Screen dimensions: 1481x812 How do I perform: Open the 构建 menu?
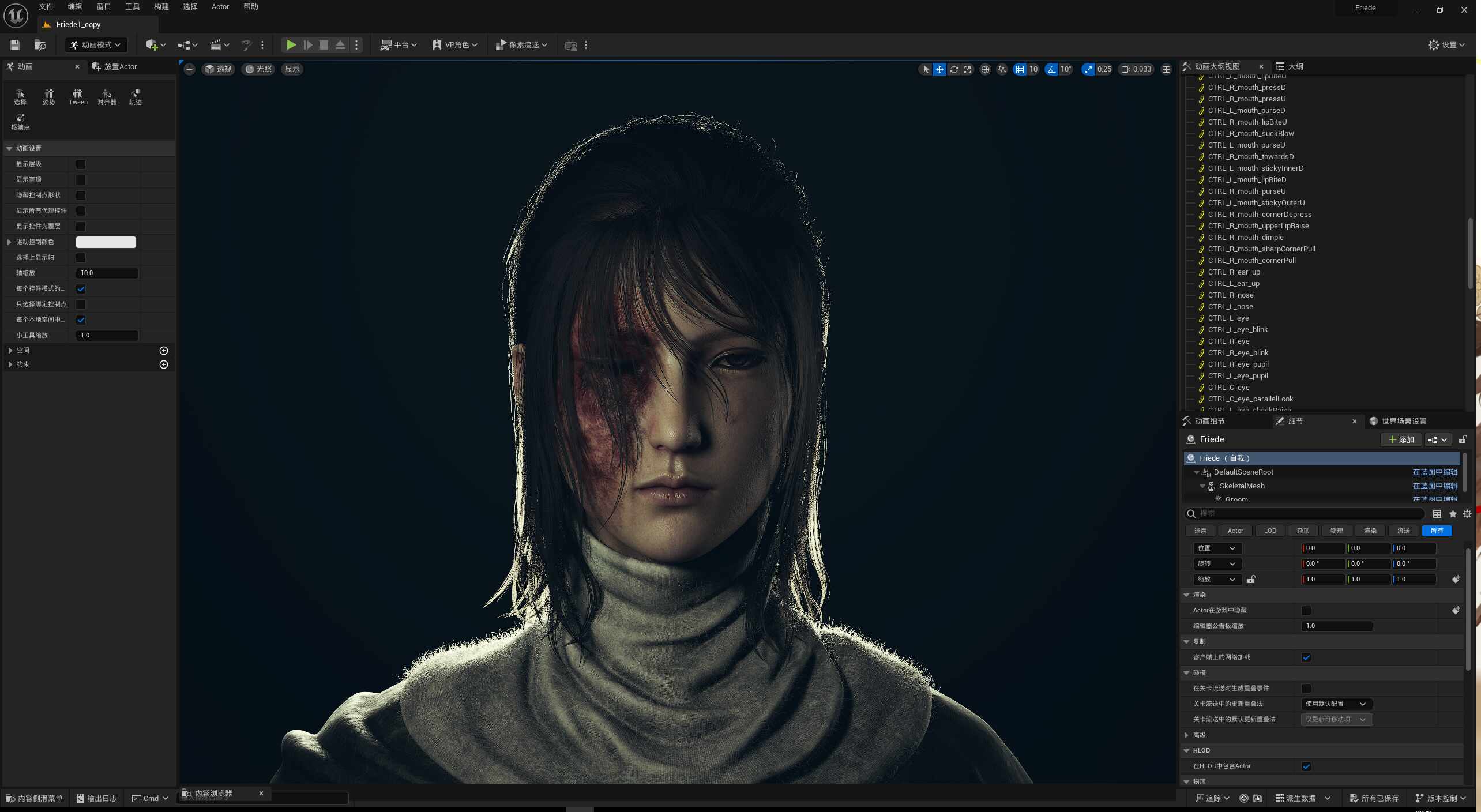[161, 6]
